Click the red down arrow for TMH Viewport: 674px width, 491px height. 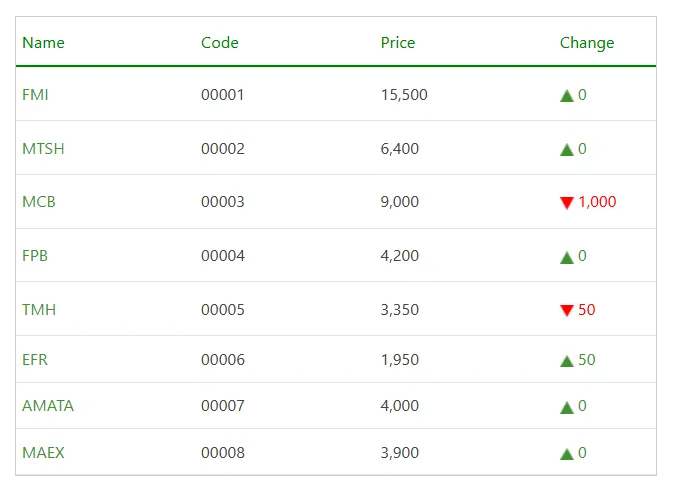(567, 311)
